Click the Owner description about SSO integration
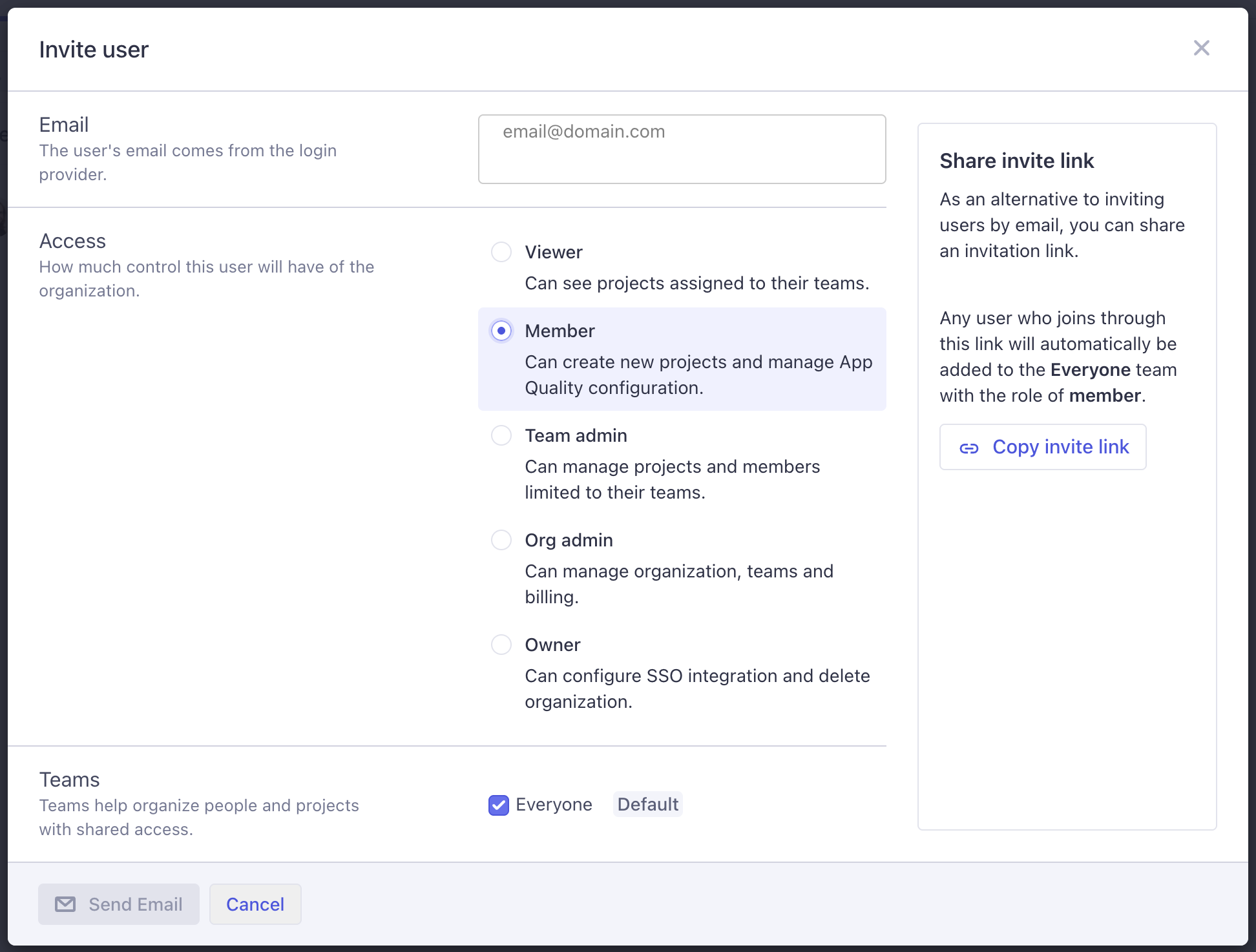The width and height of the screenshot is (1256, 952). click(x=697, y=688)
